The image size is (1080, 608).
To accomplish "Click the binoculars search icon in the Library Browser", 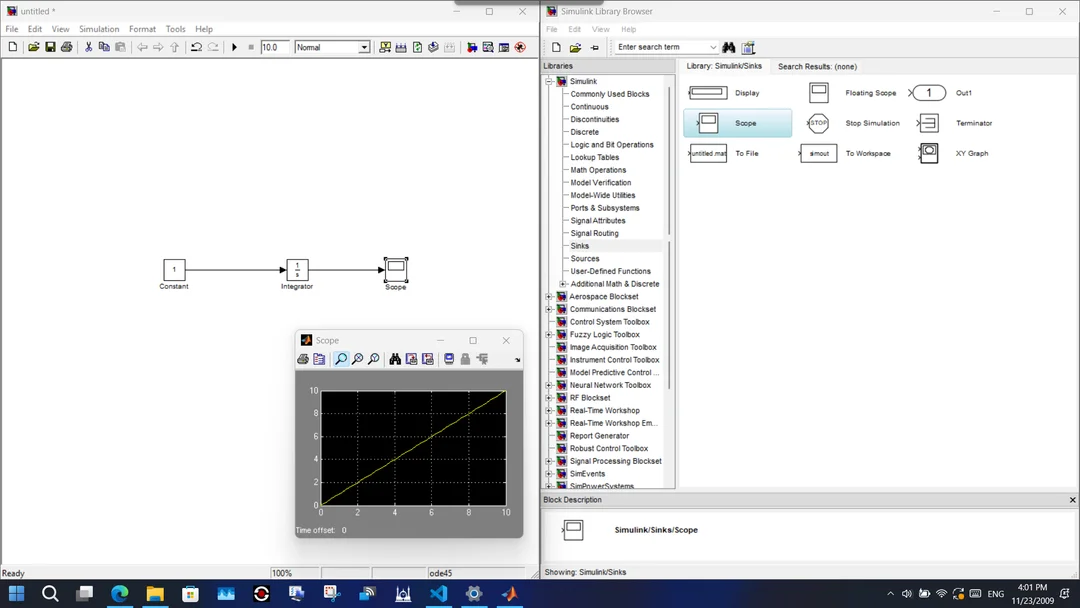I will (729, 47).
